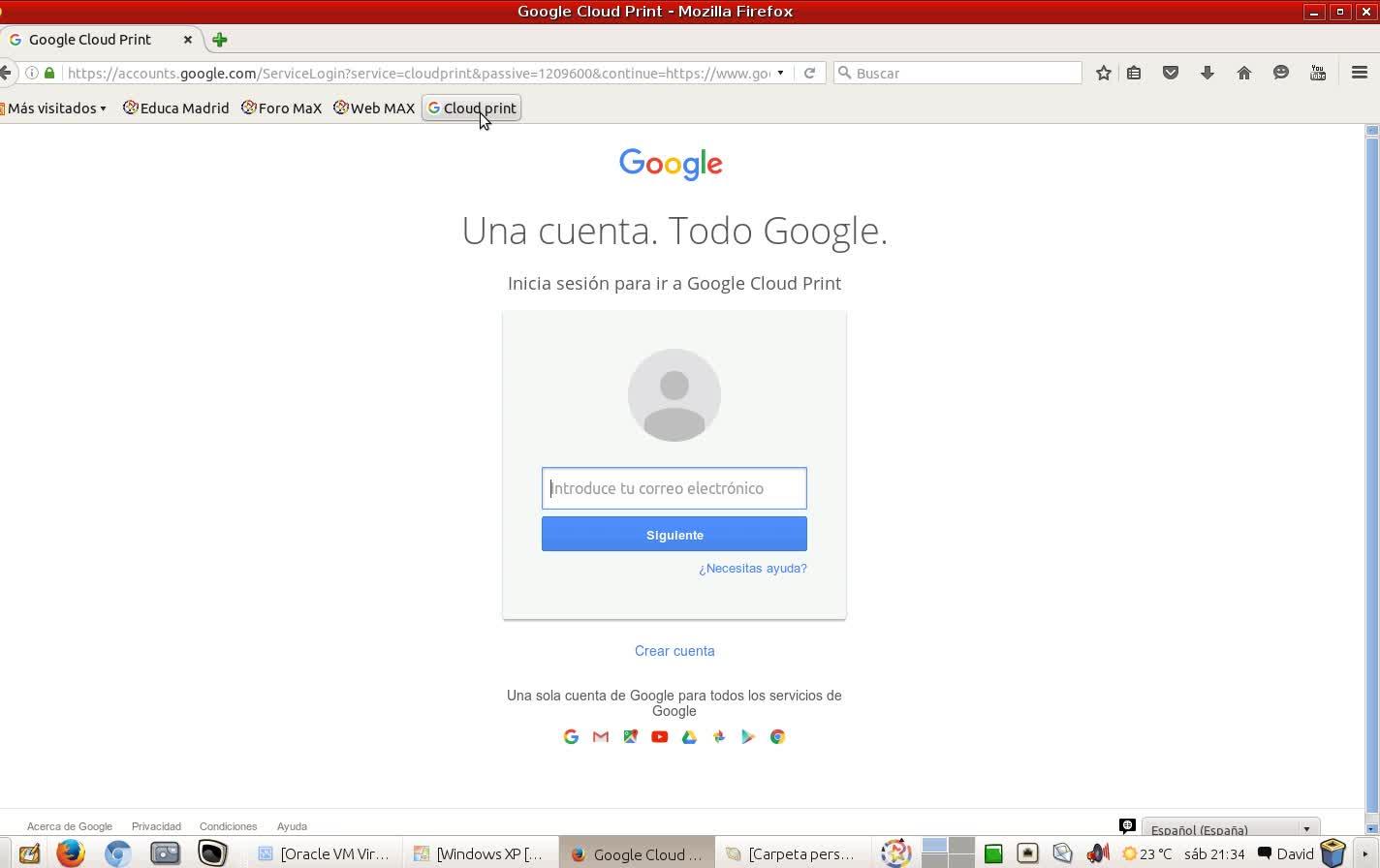Open the Foro MaX bookmark
Image resolution: width=1380 pixels, height=868 pixels.
(282, 108)
